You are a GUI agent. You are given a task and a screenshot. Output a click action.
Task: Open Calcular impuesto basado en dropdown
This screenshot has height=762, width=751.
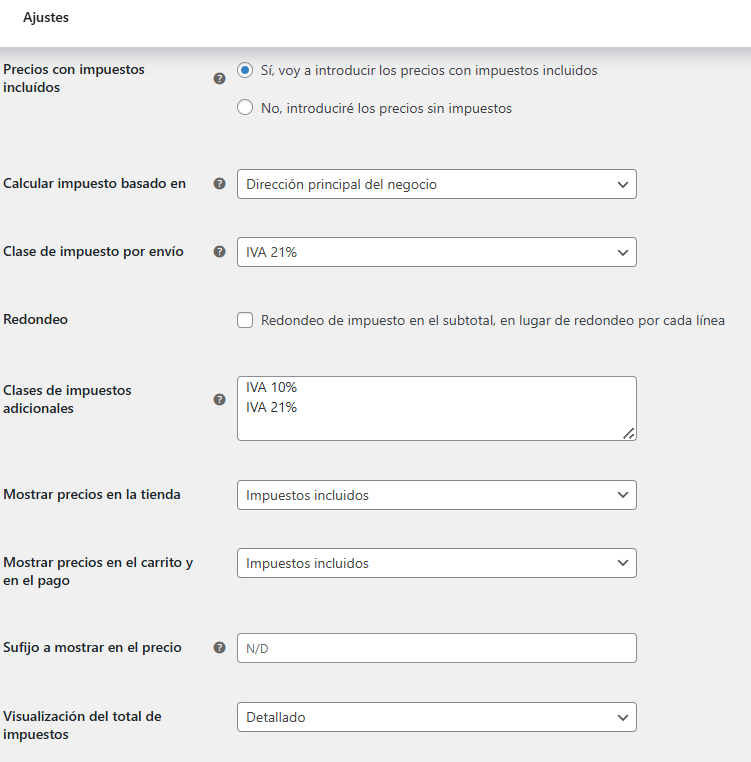coord(437,184)
